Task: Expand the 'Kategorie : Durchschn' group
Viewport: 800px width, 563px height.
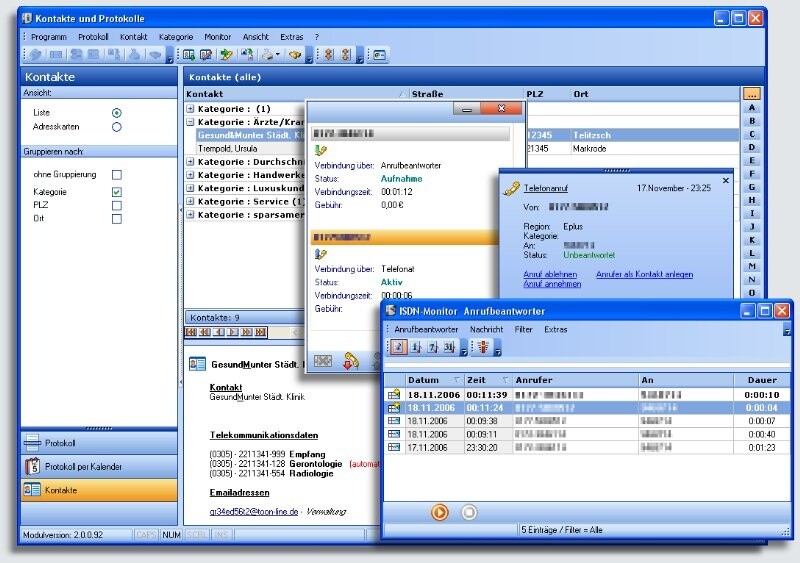Action: pyautogui.click(x=190, y=162)
